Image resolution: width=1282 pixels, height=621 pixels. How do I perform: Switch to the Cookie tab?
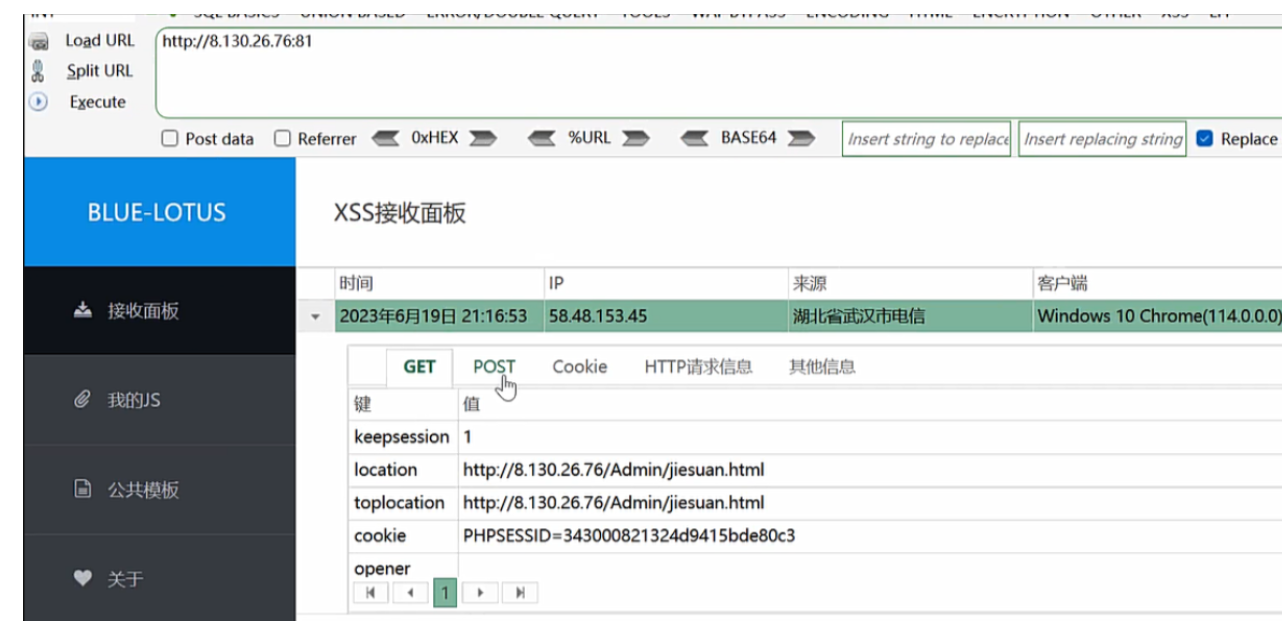point(580,367)
